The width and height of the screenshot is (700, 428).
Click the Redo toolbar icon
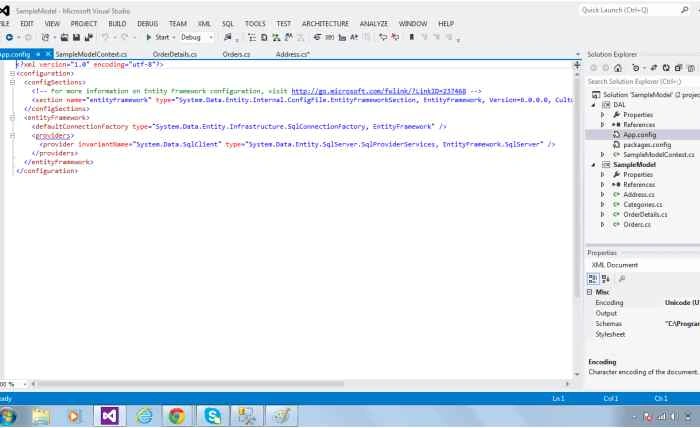125,37
